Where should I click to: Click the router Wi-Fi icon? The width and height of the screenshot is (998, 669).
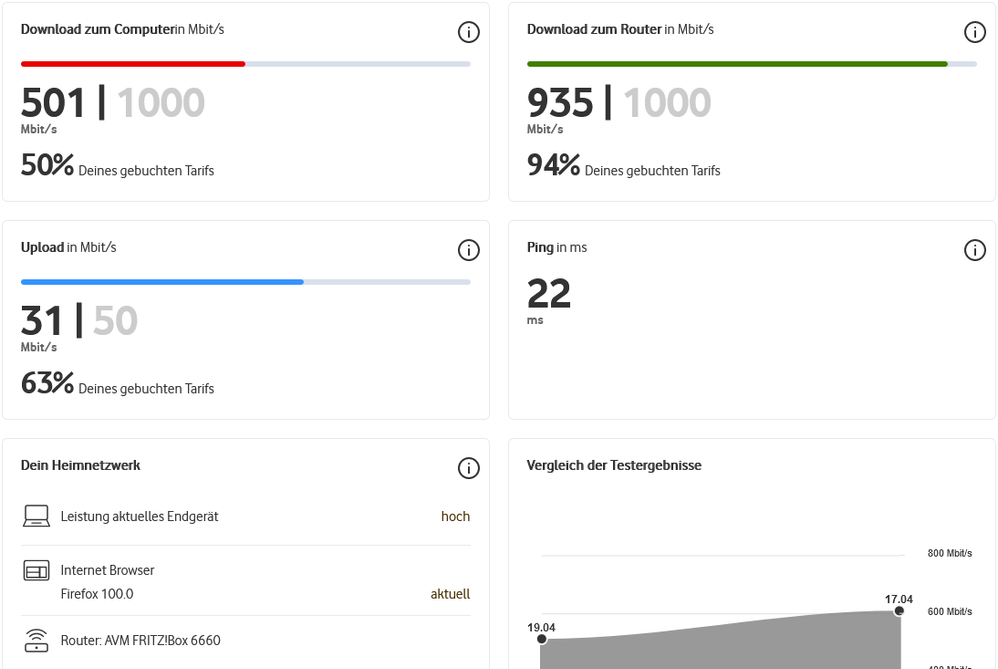(36, 640)
